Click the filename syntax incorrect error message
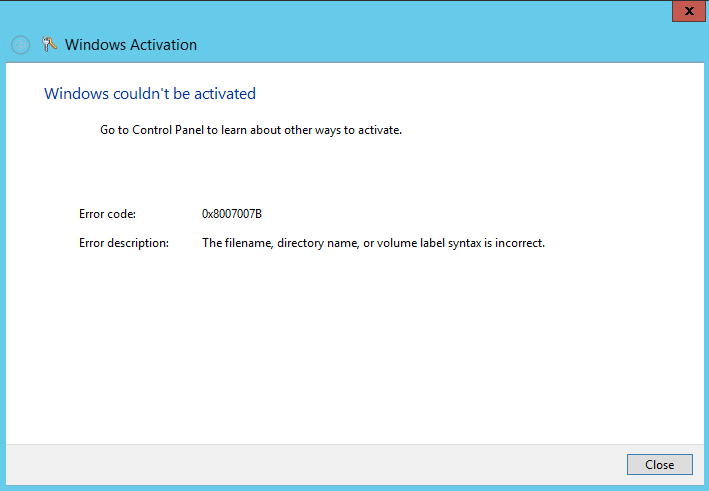Screen dimensions: 709x491 pos(373,243)
